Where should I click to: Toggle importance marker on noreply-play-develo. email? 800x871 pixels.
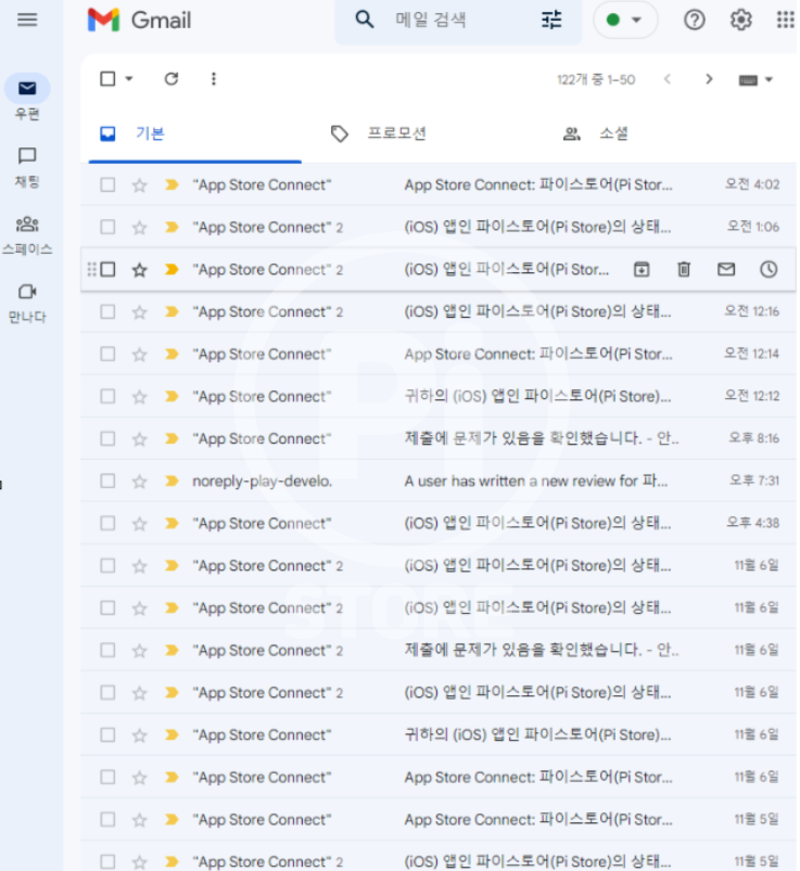[172, 480]
